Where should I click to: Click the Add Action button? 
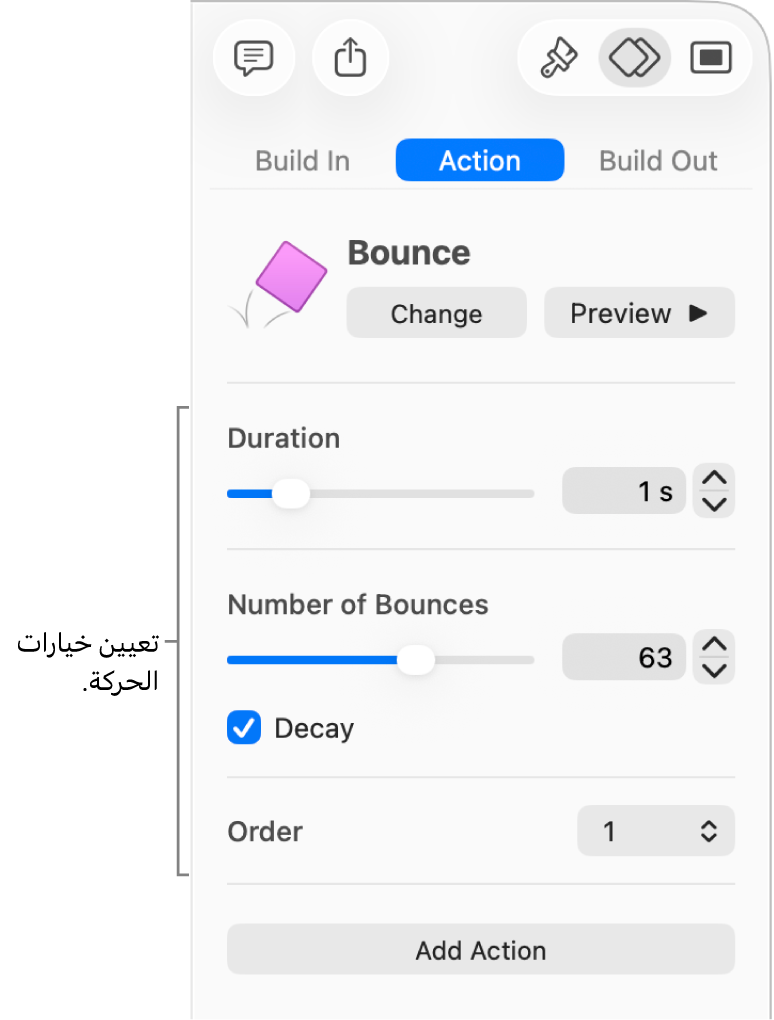[x=481, y=950]
